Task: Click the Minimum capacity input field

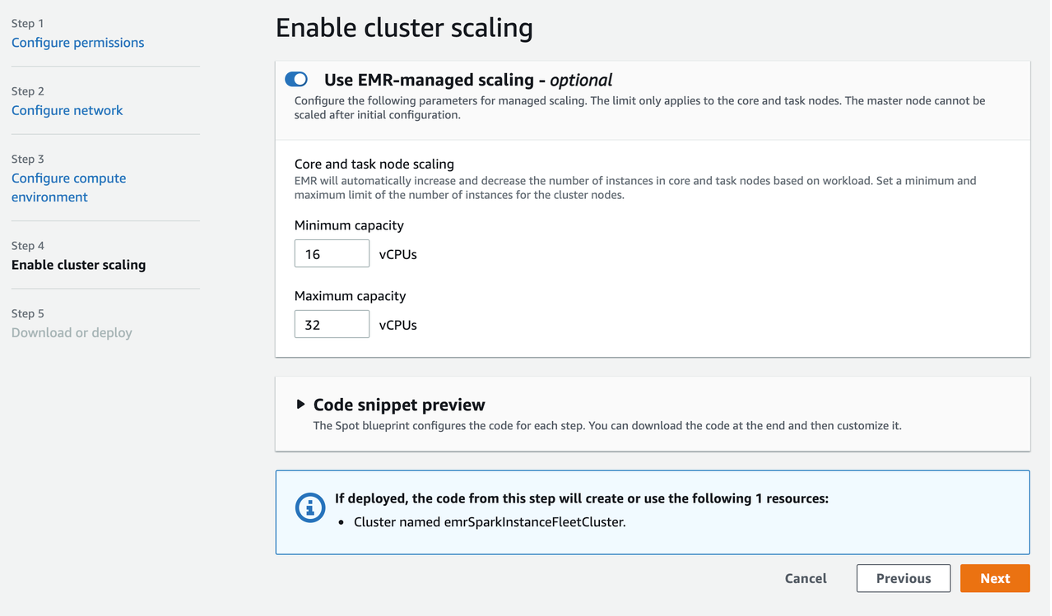Action: [331, 253]
